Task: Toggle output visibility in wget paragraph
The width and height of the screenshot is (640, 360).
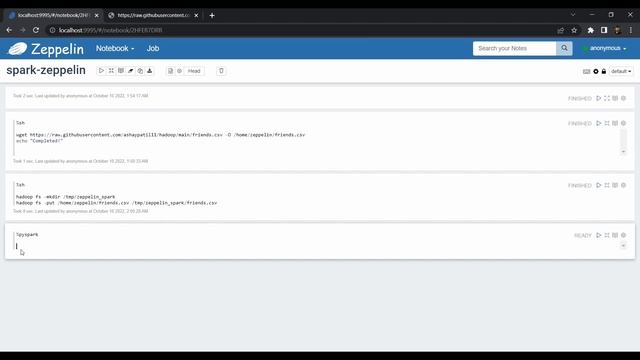Action: [x=615, y=123]
